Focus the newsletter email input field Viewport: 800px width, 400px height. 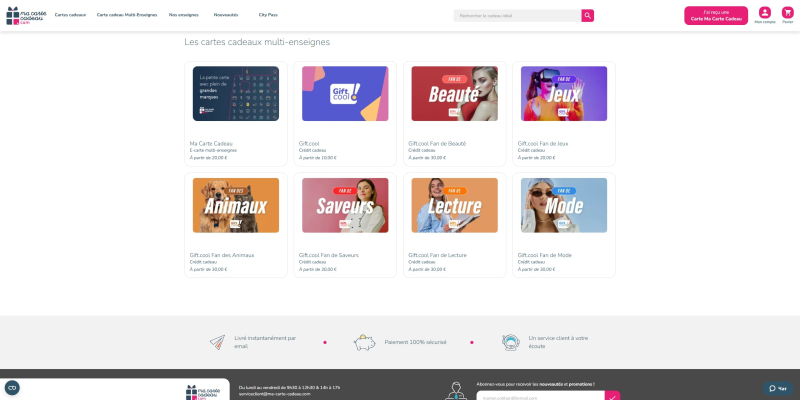click(541, 395)
